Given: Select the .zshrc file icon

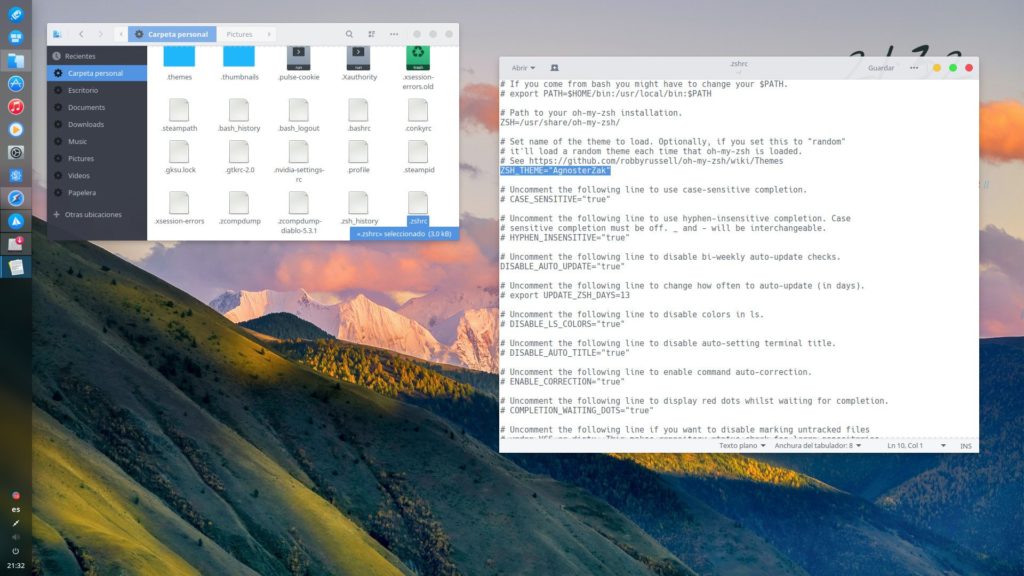Looking at the screenshot, I should coord(418,202).
